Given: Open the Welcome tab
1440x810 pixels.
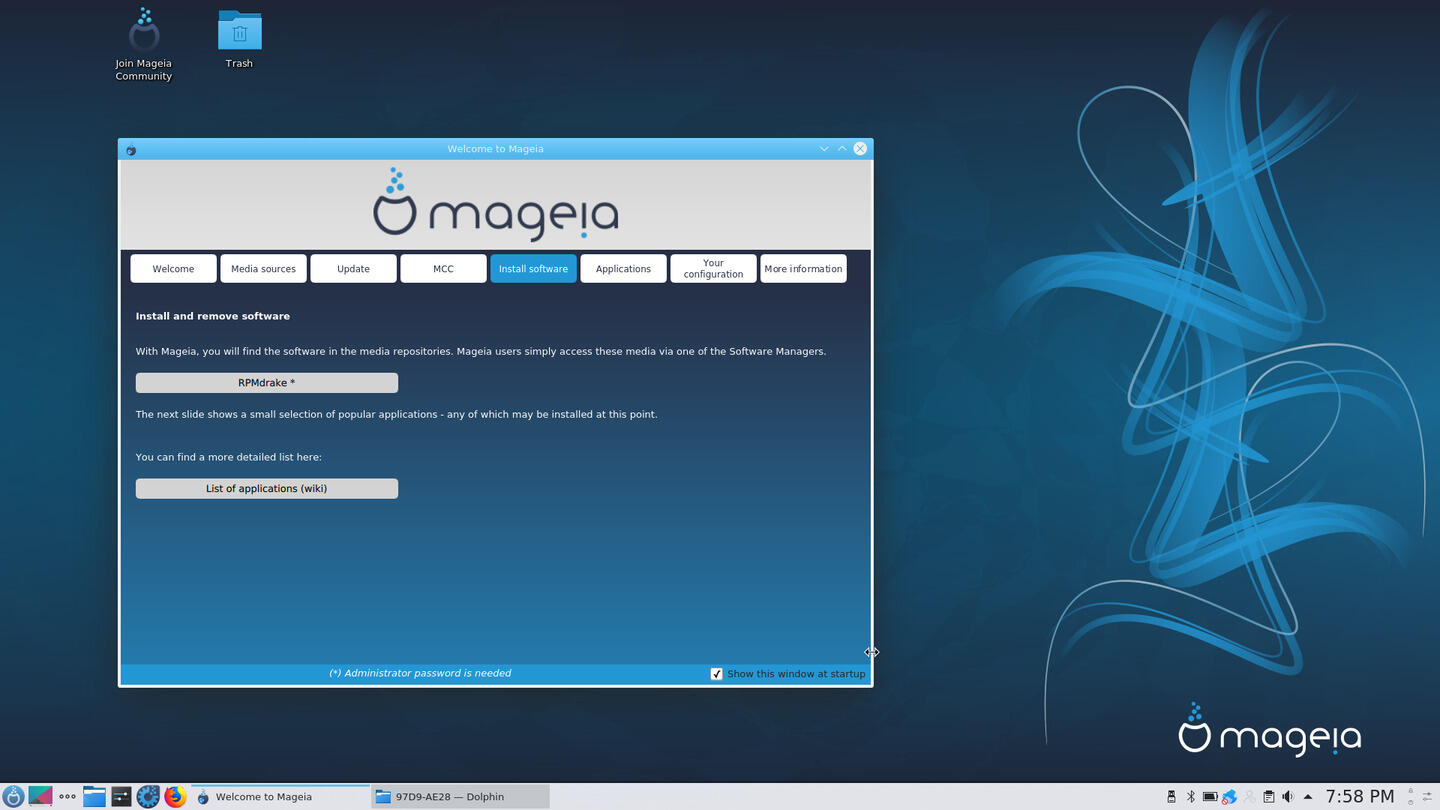Looking at the screenshot, I should tap(173, 269).
